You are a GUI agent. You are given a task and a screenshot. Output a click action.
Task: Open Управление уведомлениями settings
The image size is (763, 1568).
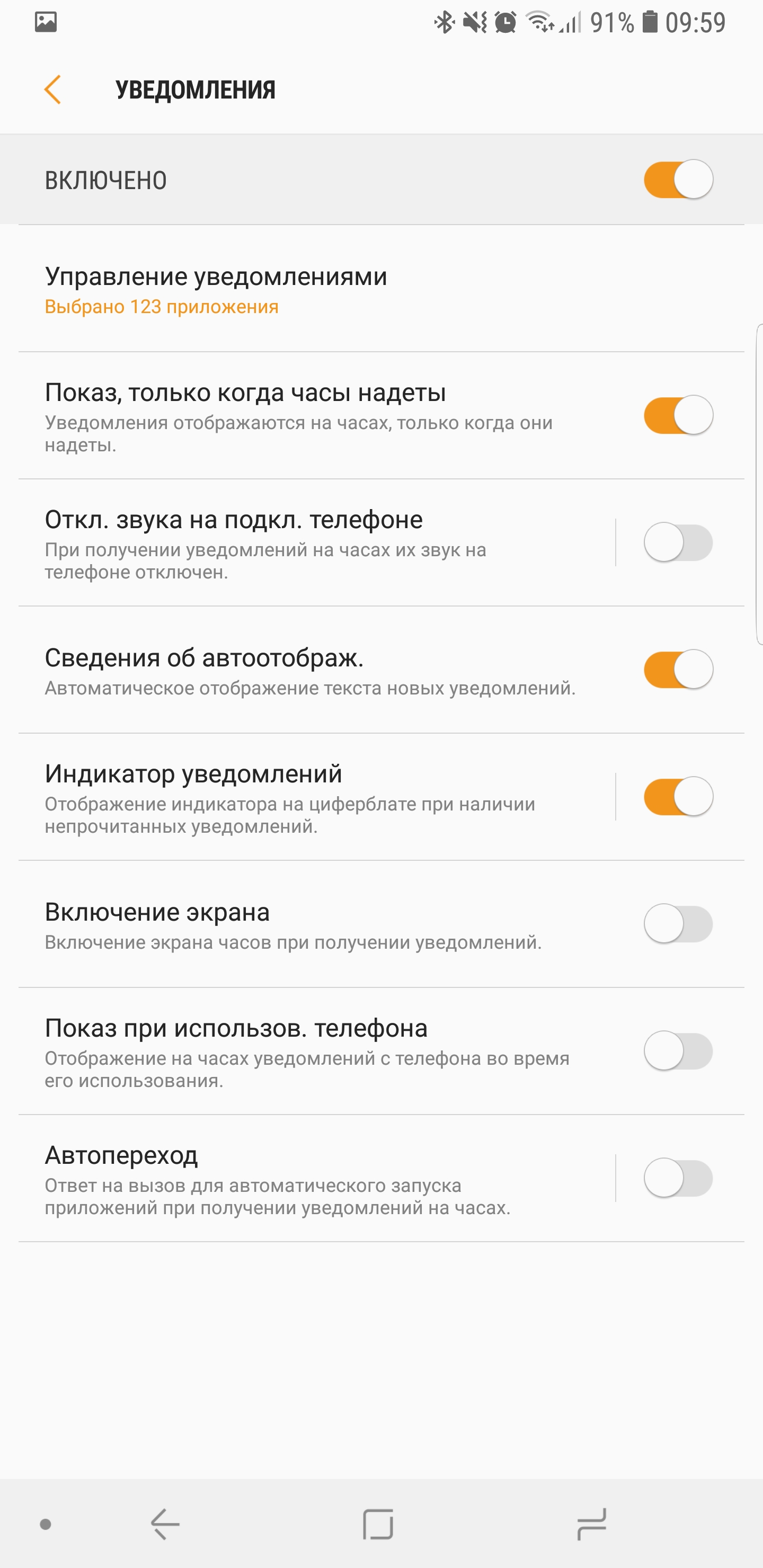click(216, 277)
